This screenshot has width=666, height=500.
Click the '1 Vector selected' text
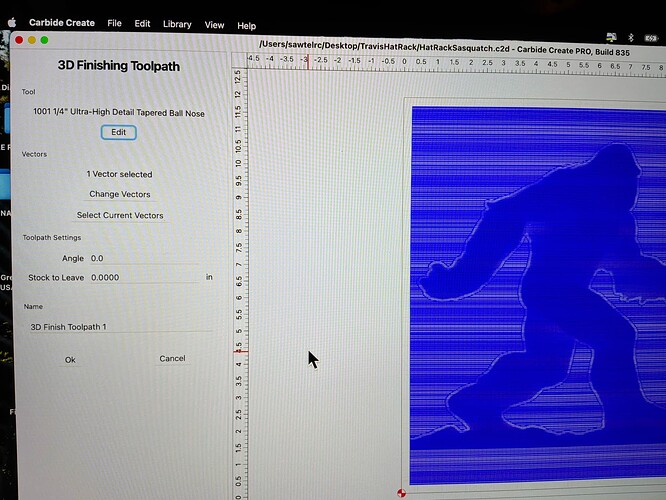pos(119,174)
